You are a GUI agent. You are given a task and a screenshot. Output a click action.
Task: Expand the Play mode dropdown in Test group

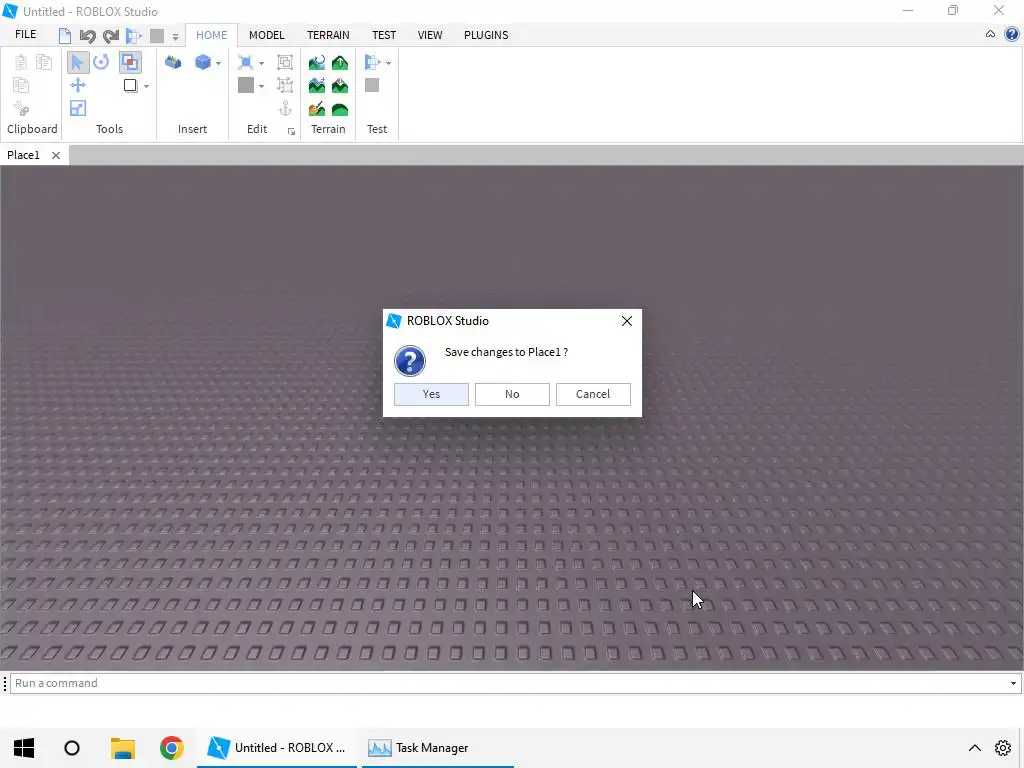coord(388,63)
